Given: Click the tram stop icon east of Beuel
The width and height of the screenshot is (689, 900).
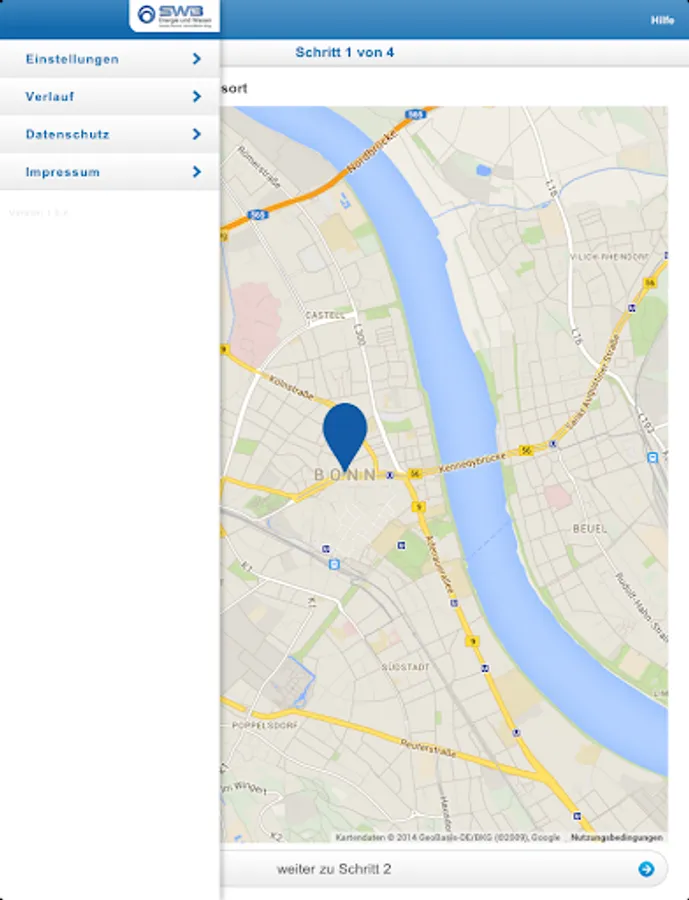Looking at the screenshot, I should point(652,457).
